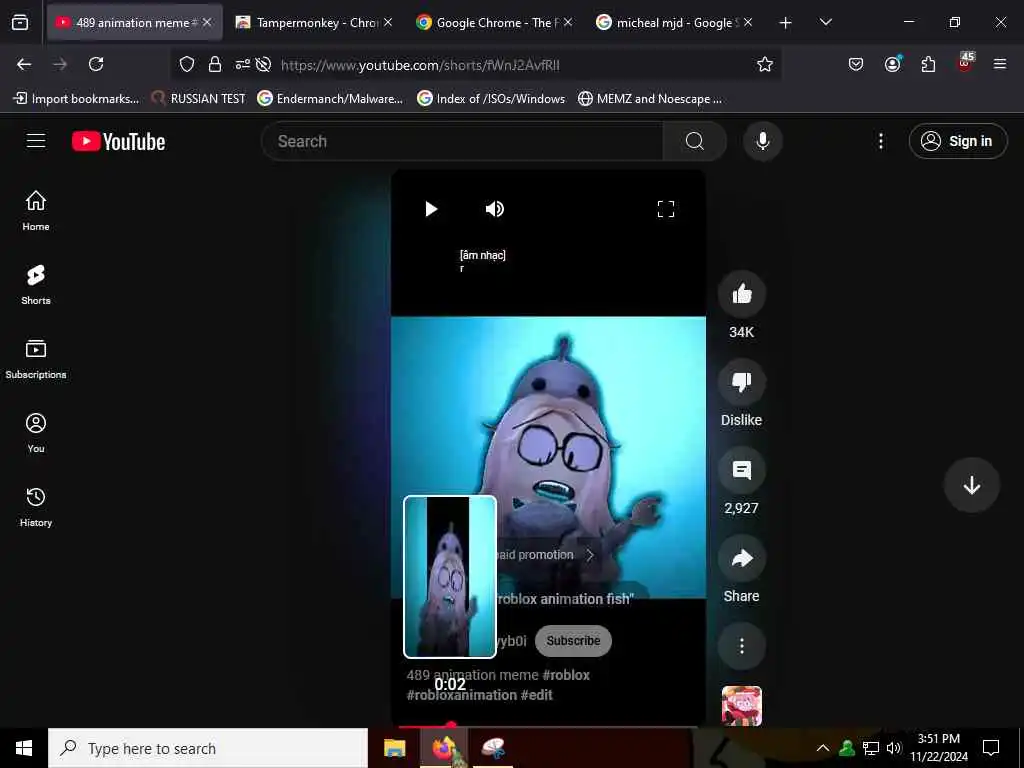Like the Short with thumbs up
This screenshot has height=768, width=1024.
point(741,294)
